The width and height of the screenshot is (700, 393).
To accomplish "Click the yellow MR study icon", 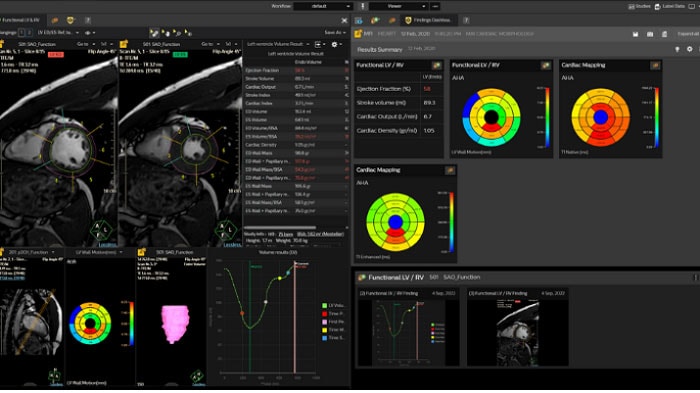I will 358,34.
